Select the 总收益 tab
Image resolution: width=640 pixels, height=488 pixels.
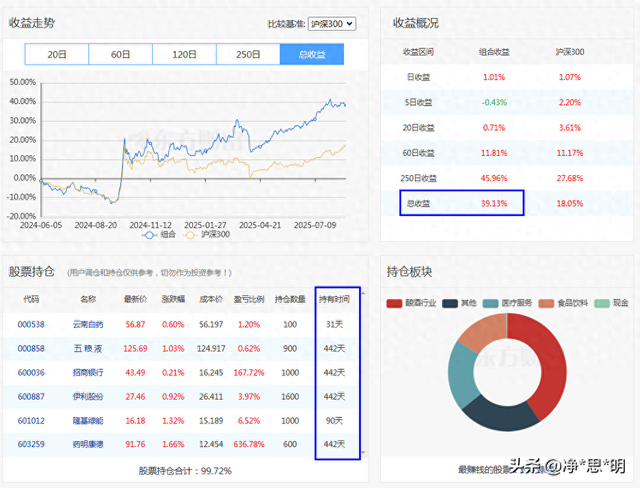click(x=311, y=55)
